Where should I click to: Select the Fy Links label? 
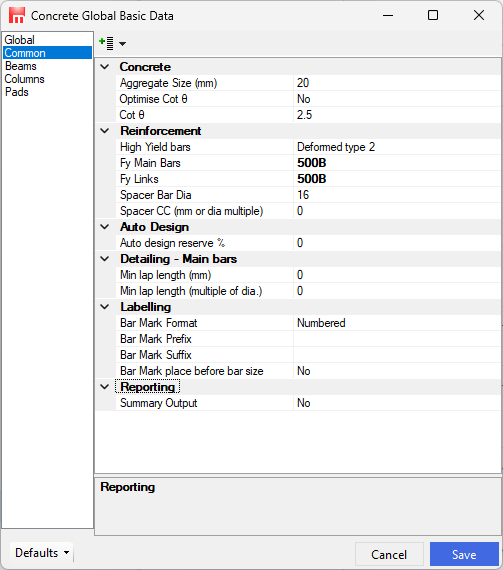point(139,179)
